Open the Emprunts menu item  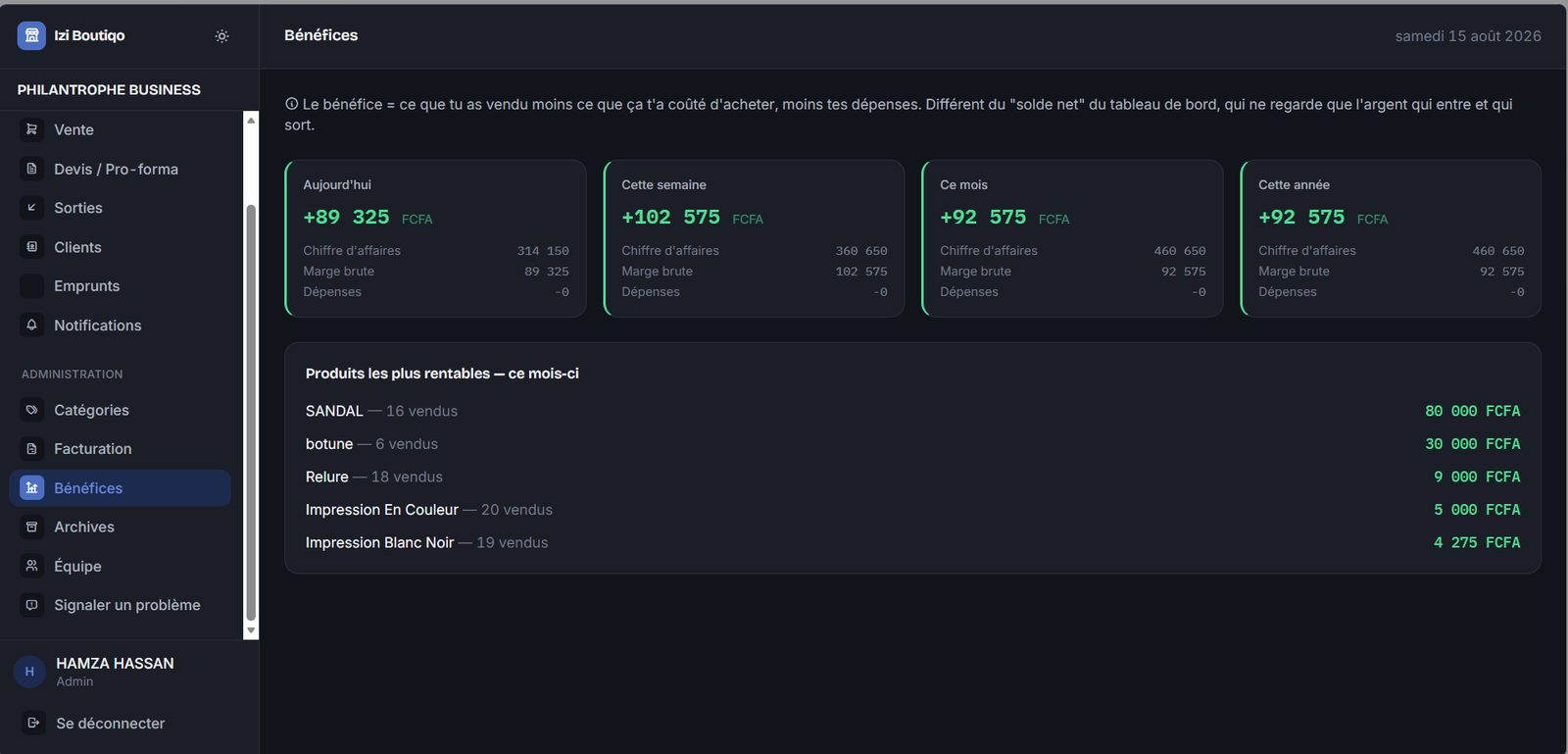(x=121, y=286)
